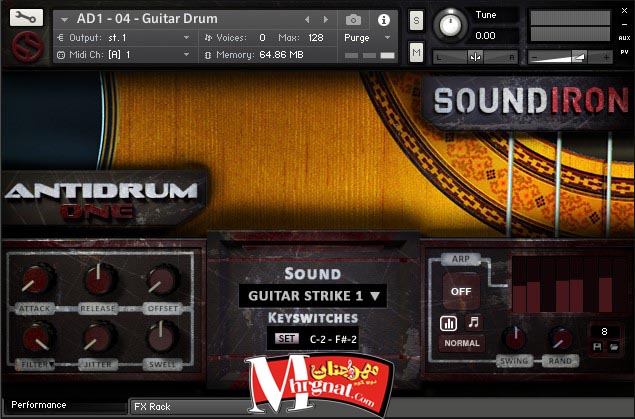Viewport: 635px width, 419px height.
Task: Decrease volume with the minus icon
Action: pos(535,57)
